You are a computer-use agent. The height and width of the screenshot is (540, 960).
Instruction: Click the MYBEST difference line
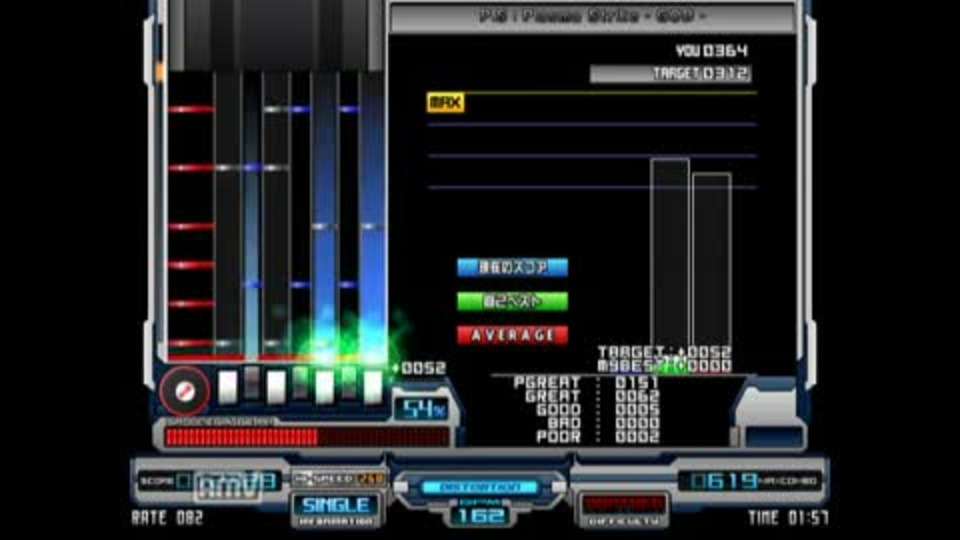coord(664,366)
